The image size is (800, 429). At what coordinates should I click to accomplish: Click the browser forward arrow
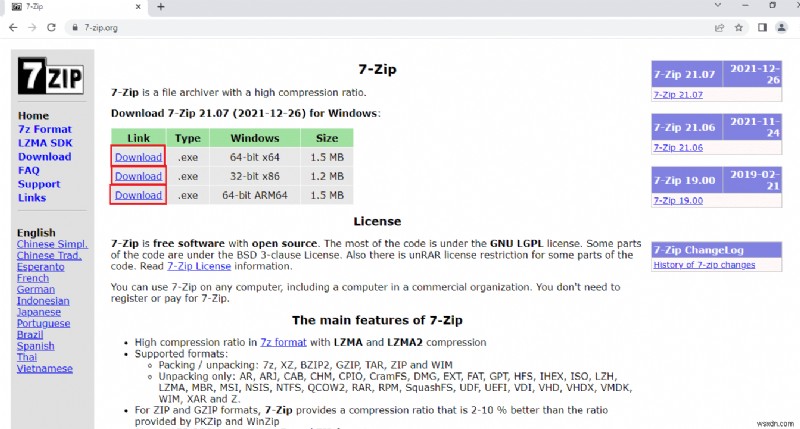click(x=32, y=28)
